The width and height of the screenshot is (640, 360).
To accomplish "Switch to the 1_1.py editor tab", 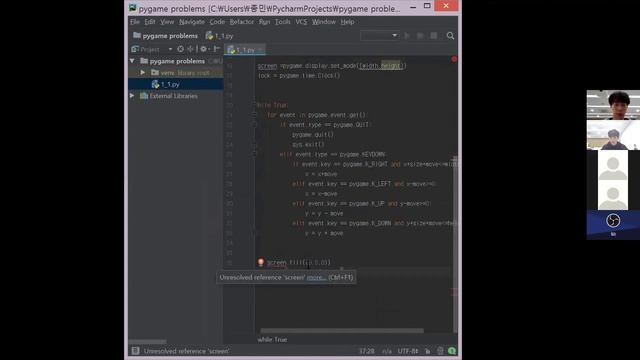I will click(x=244, y=50).
